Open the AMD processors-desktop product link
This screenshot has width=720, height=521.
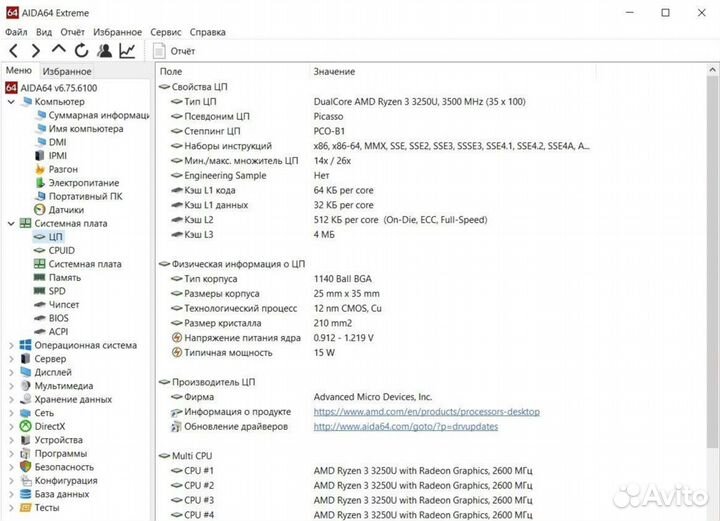tap(427, 412)
